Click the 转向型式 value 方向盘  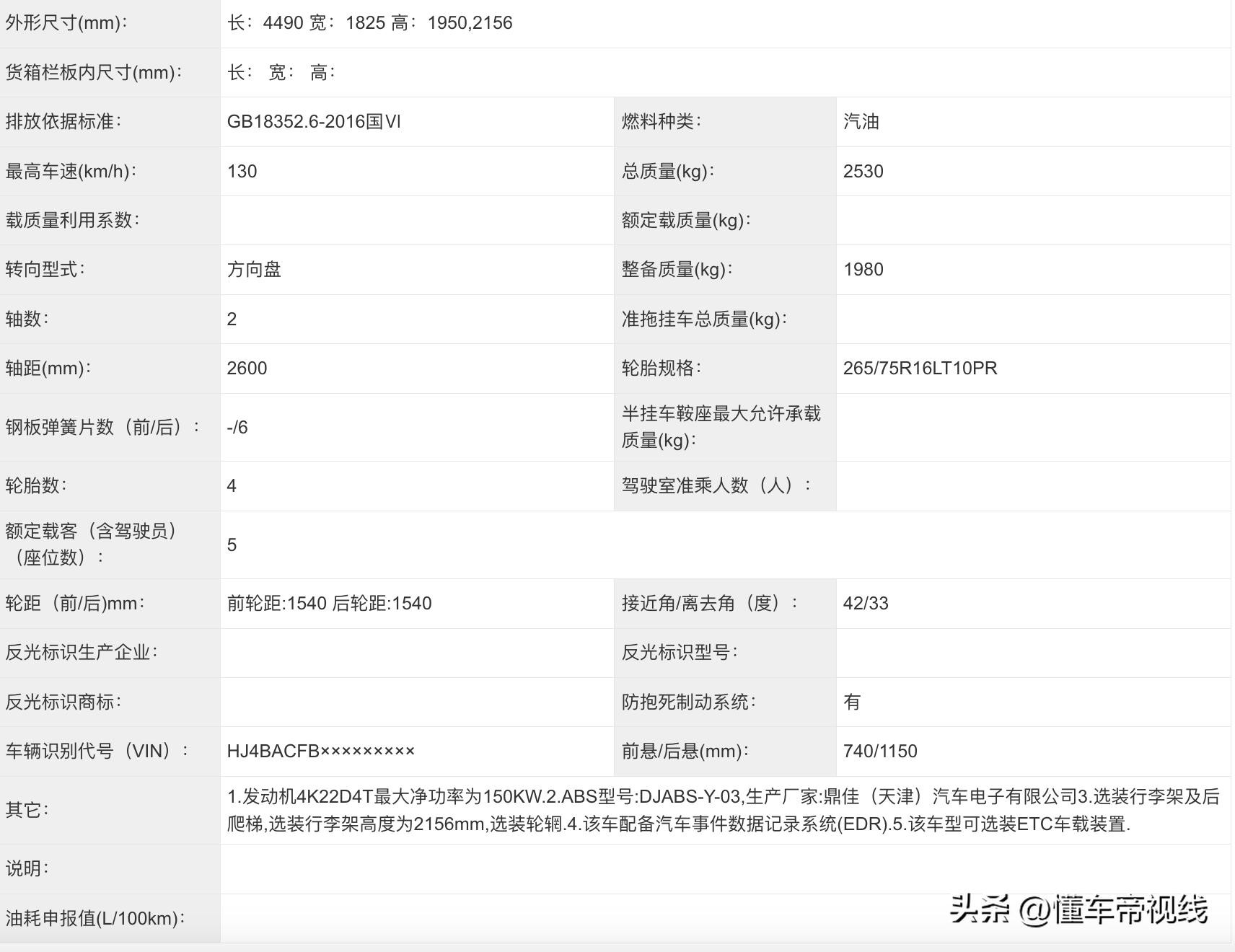pyautogui.click(x=254, y=270)
